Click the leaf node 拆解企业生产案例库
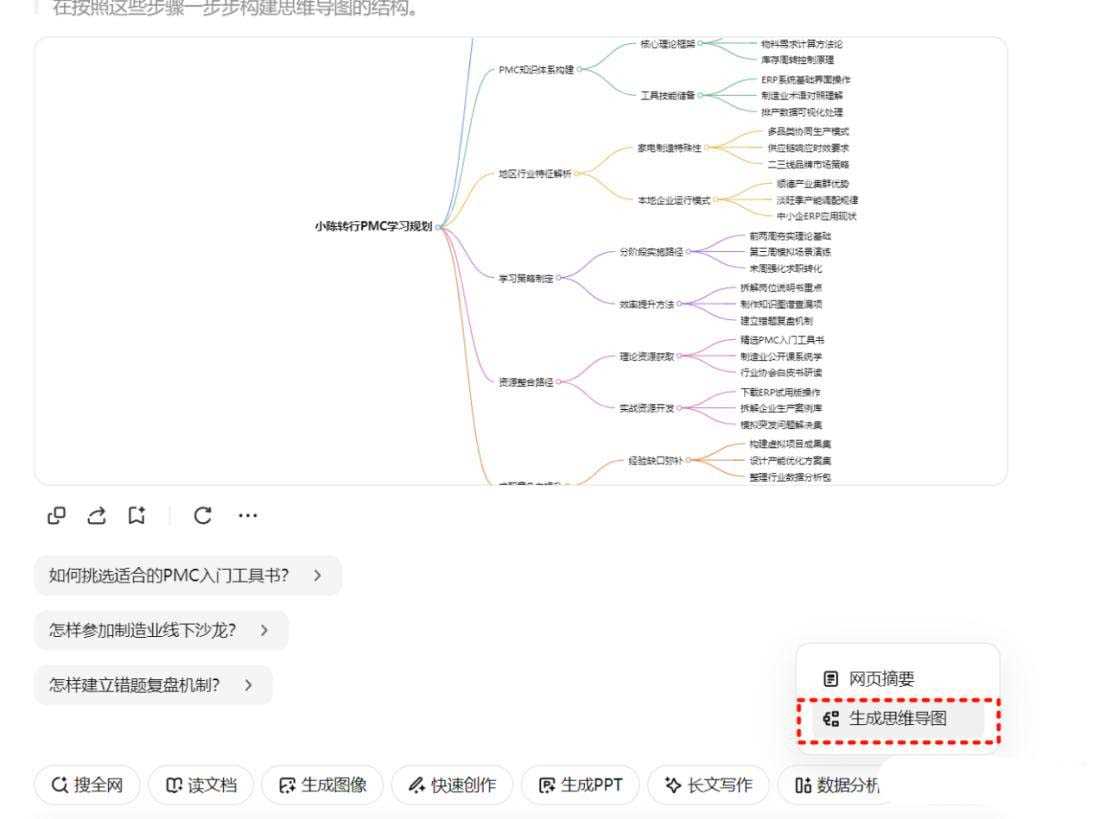This screenshot has height=819, width=1106. coord(781,408)
